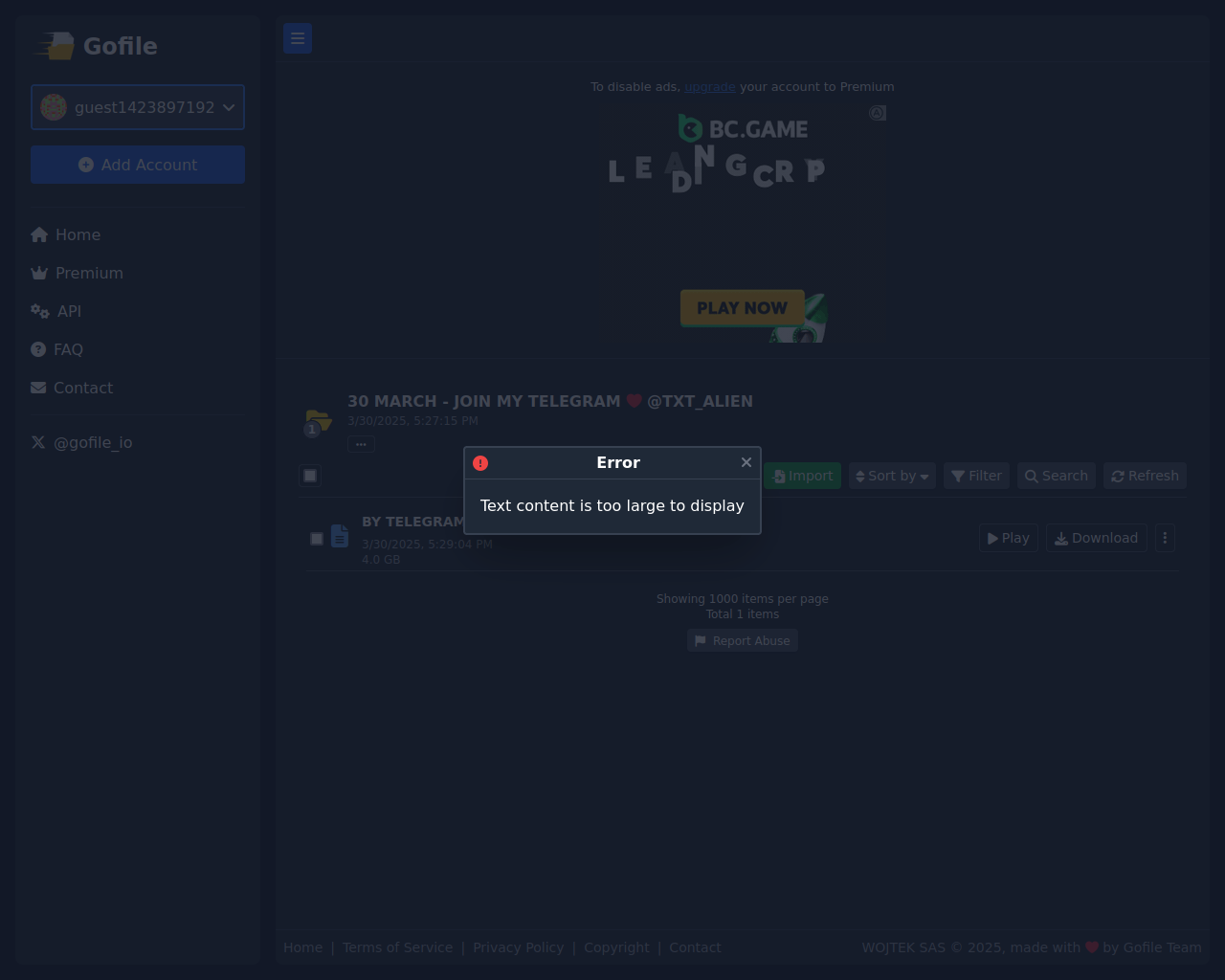This screenshot has width=1225, height=980.
Task: Click the PLAY NOW ad button
Action: (x=742, y=308)
